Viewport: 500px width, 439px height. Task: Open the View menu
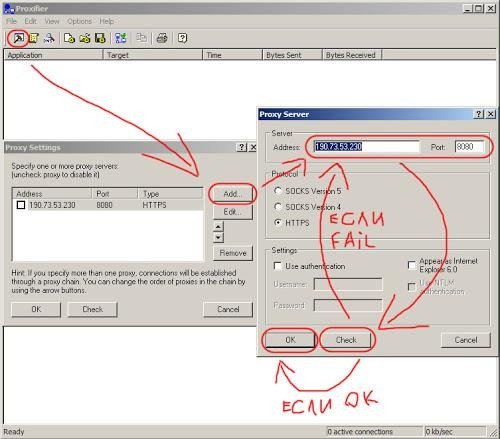pyautogui.click(x=52, y=21)
